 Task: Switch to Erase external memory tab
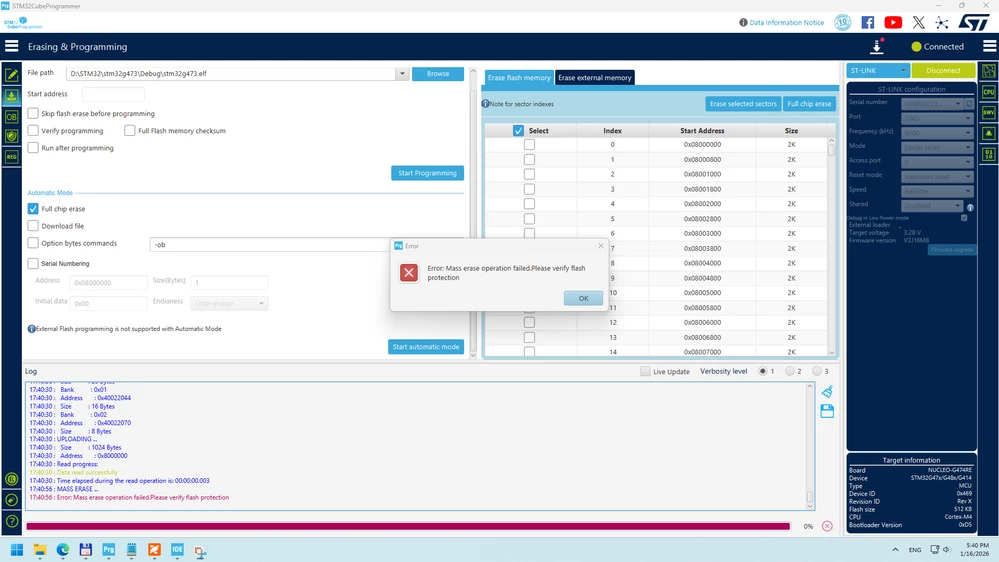(x=594, y=78)
